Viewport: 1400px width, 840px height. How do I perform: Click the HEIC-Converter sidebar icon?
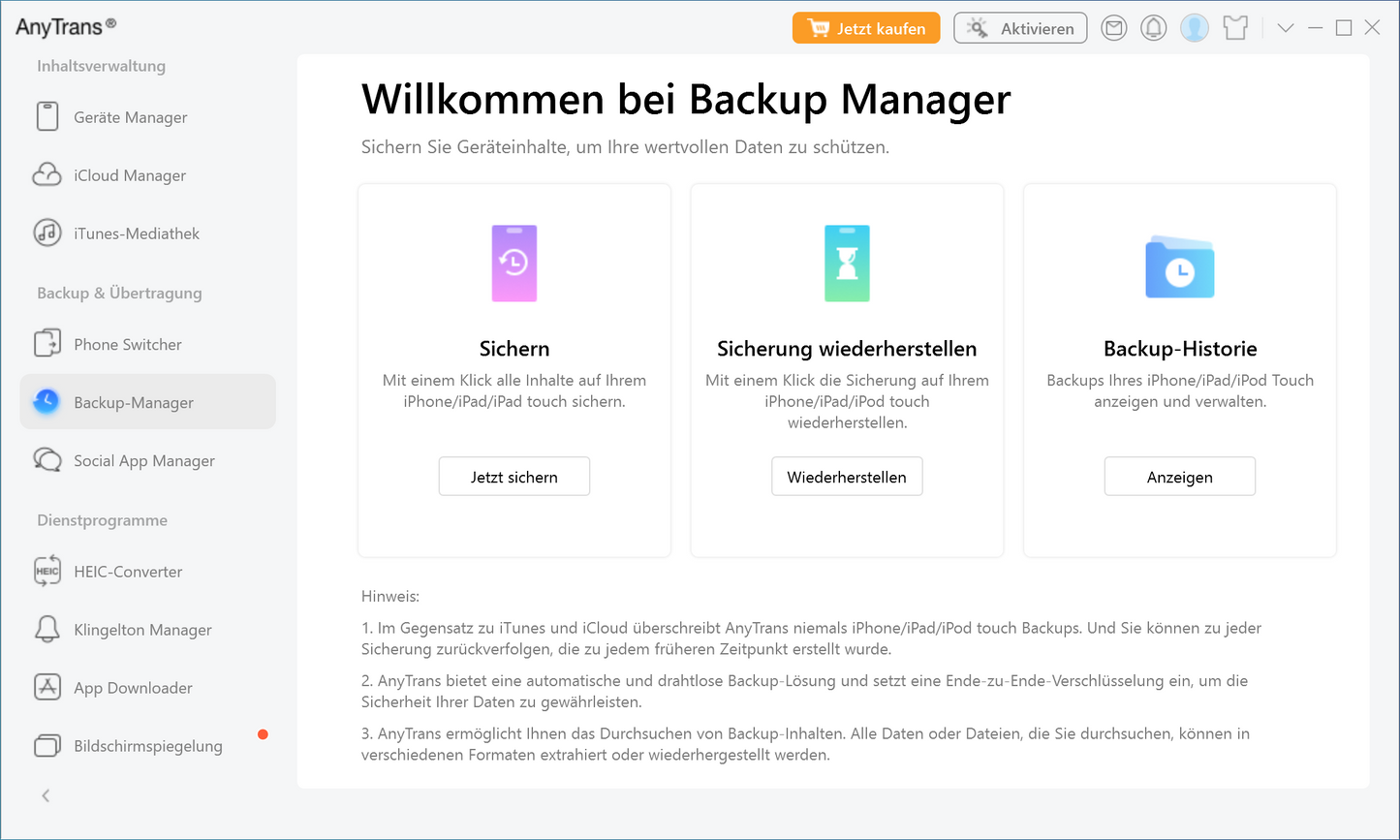click(x=47, y=572)
